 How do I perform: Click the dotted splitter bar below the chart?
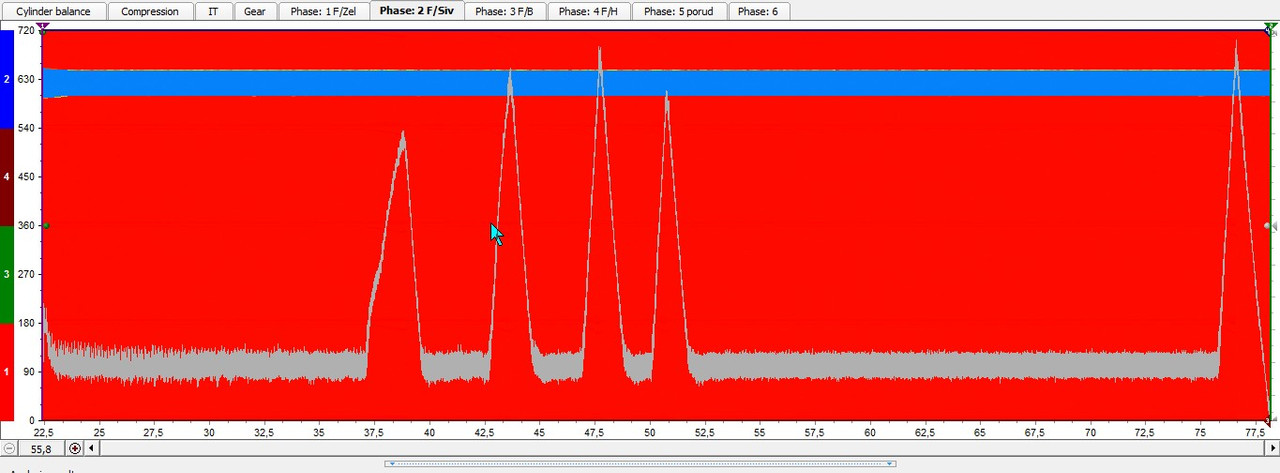pyautogui.click(x=640, y=464)
